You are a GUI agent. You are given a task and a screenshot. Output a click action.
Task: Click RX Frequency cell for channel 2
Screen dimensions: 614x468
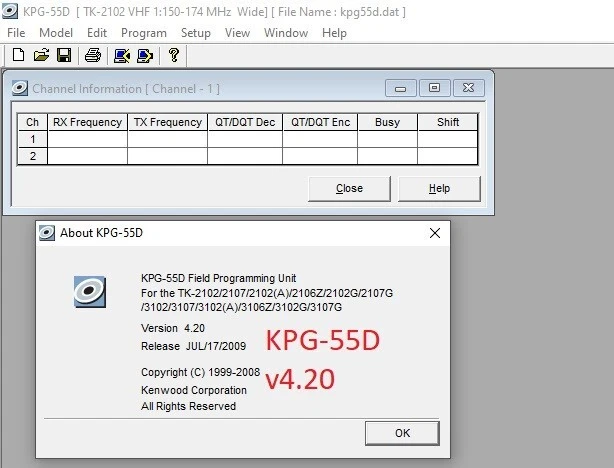click(87, 156)
